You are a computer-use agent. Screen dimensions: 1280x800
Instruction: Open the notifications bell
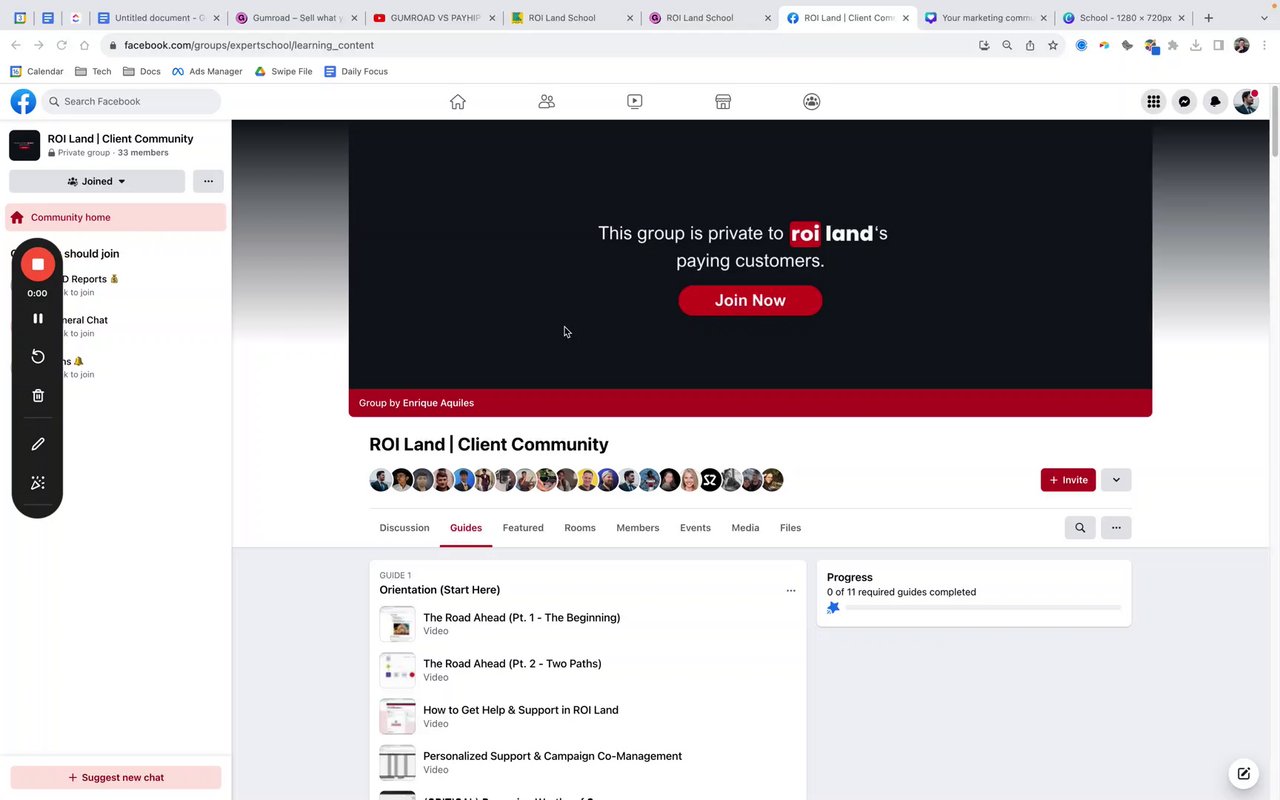coord(1215,101)
